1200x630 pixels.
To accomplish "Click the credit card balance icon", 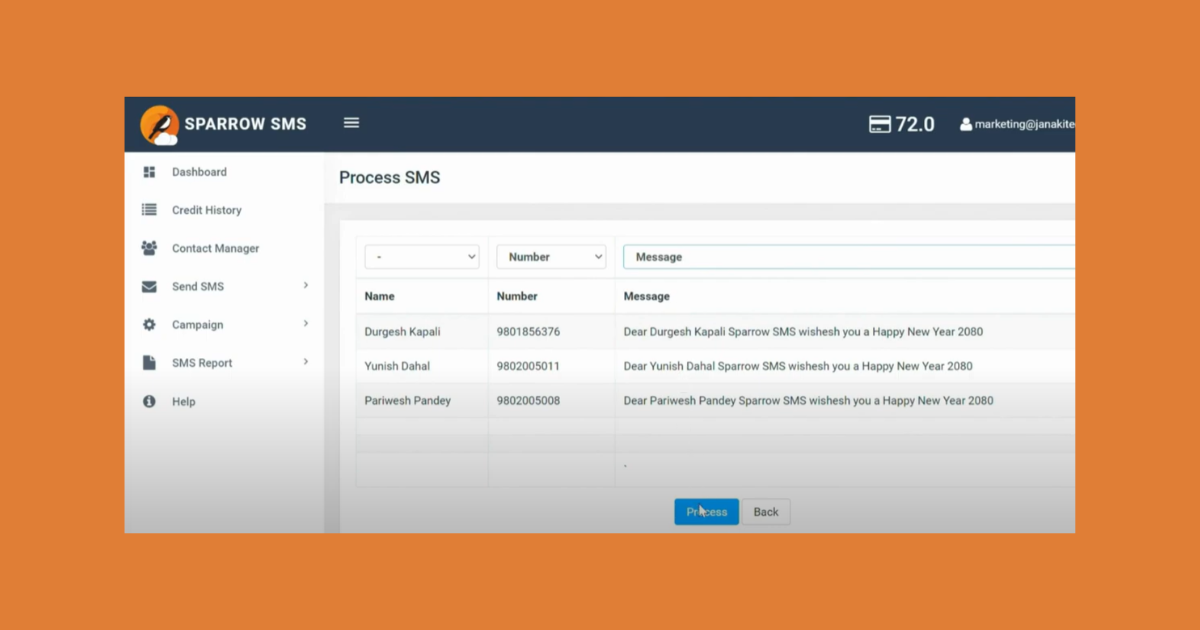I will click(880, 124).
